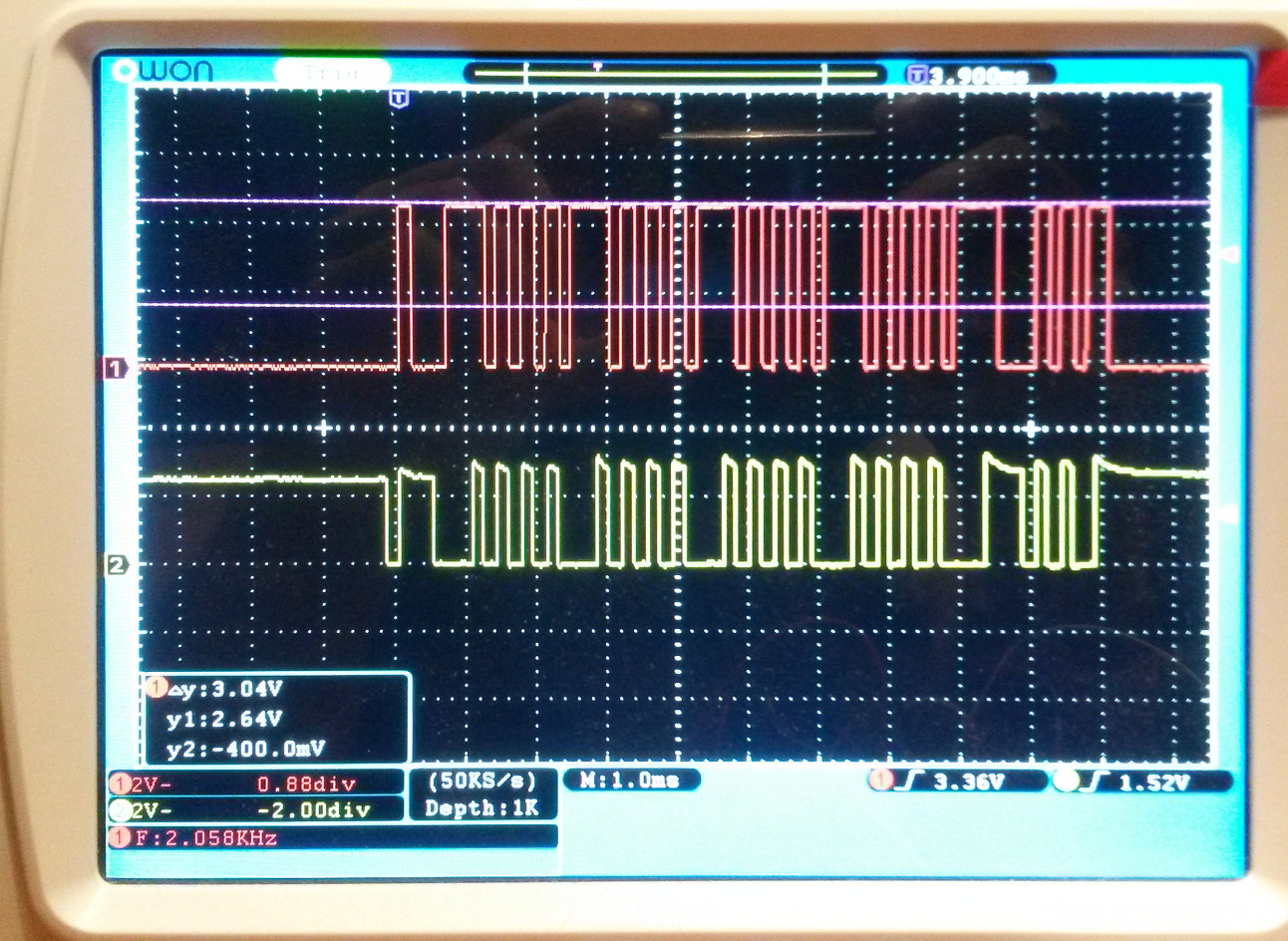Click the yellow channel arrow on right edge
The image size is (1288, 941).
point(1227,509)
